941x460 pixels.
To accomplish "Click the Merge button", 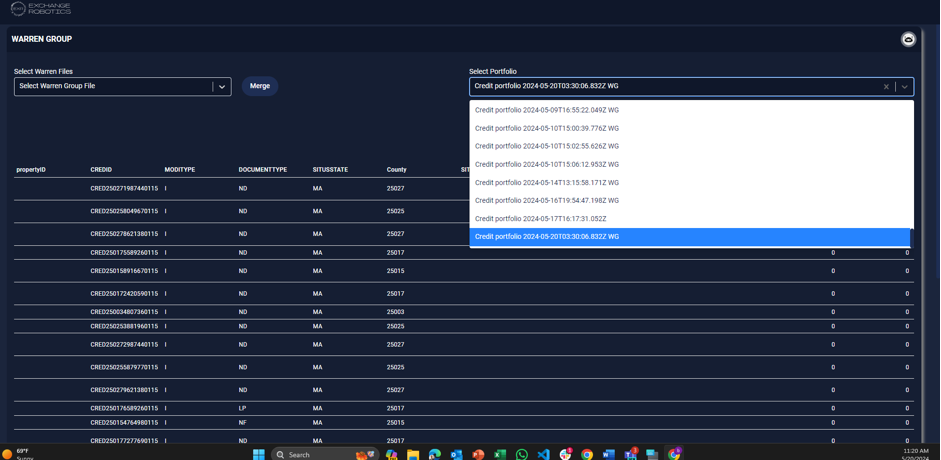I will [x=260, y=86].
